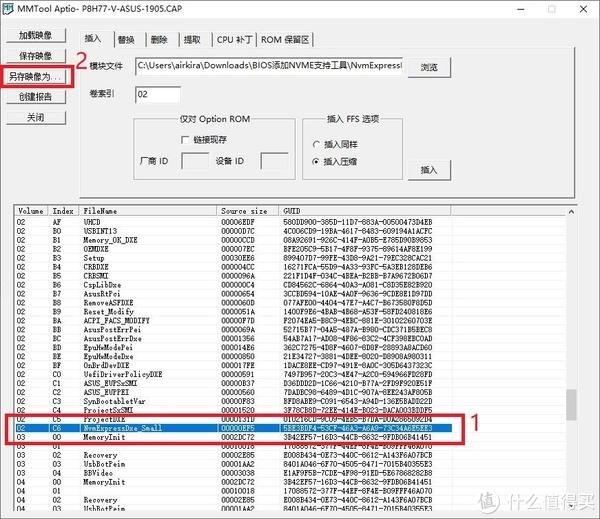The height and width of the screenshot is (519, 600).
Task: Select the AsusPostErrDxe row
Action: coord(233,339)
